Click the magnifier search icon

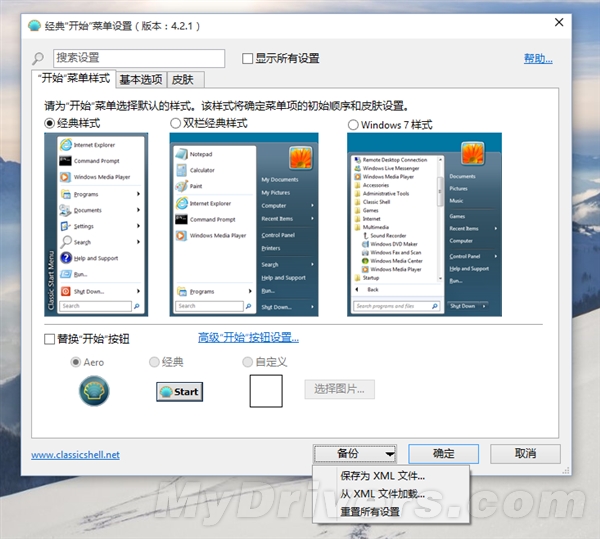click(x=39, y=60)
